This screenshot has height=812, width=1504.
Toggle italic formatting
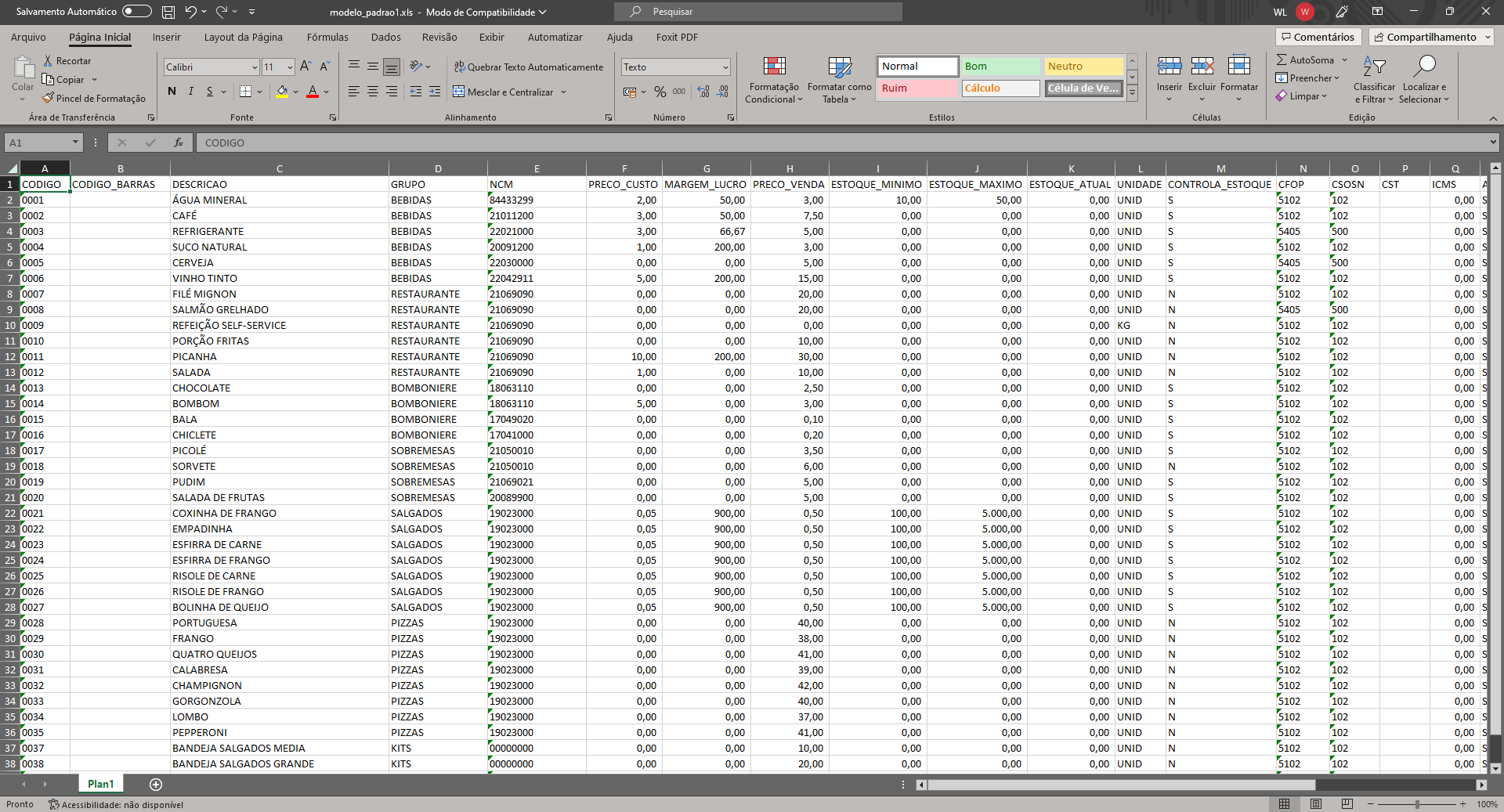tap(191, 92)
